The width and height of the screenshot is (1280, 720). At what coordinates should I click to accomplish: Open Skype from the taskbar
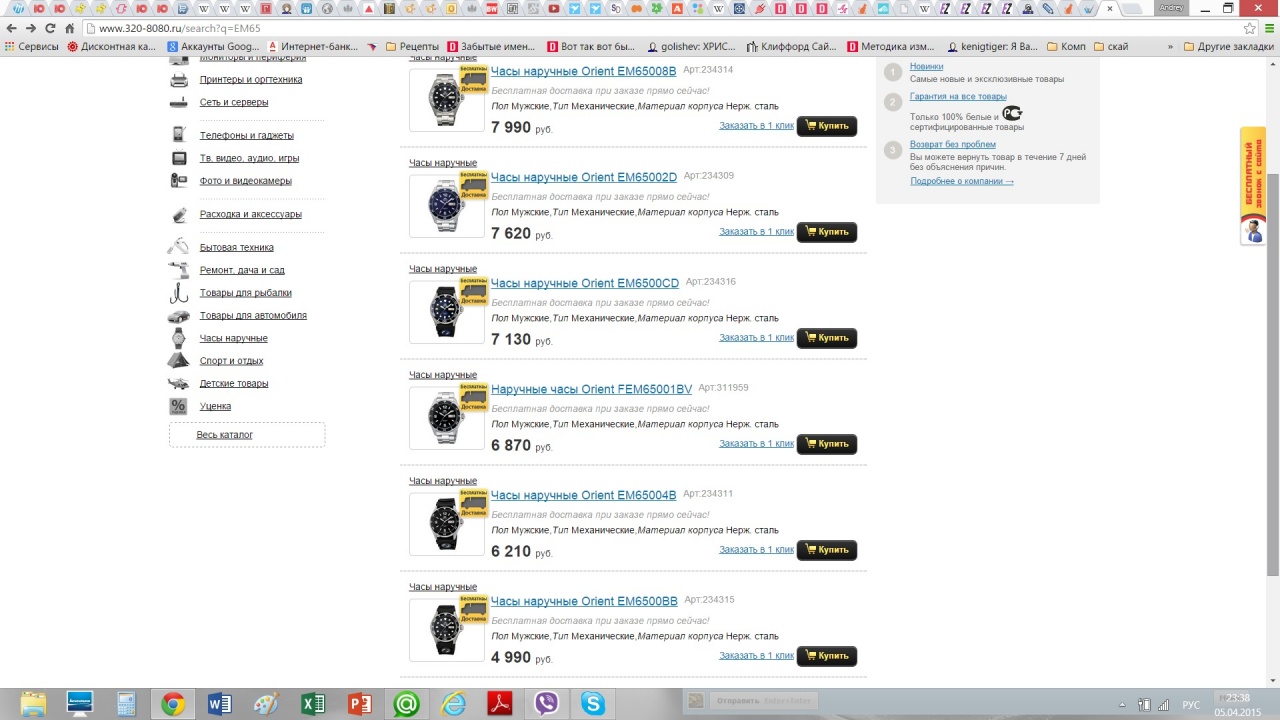point(593,704)
